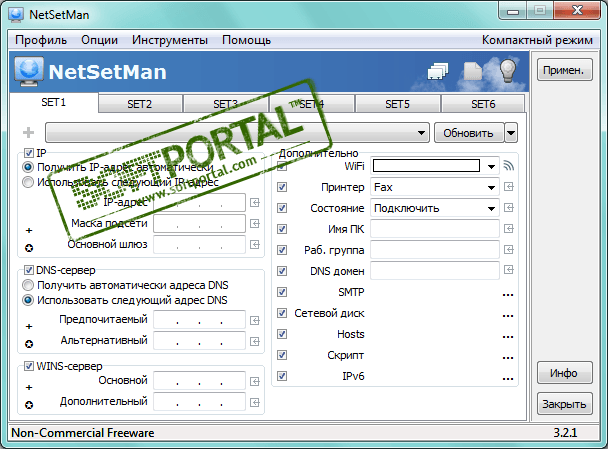
Task: Toggle the WINS-сервер checkbox
Action: (29, 366)
